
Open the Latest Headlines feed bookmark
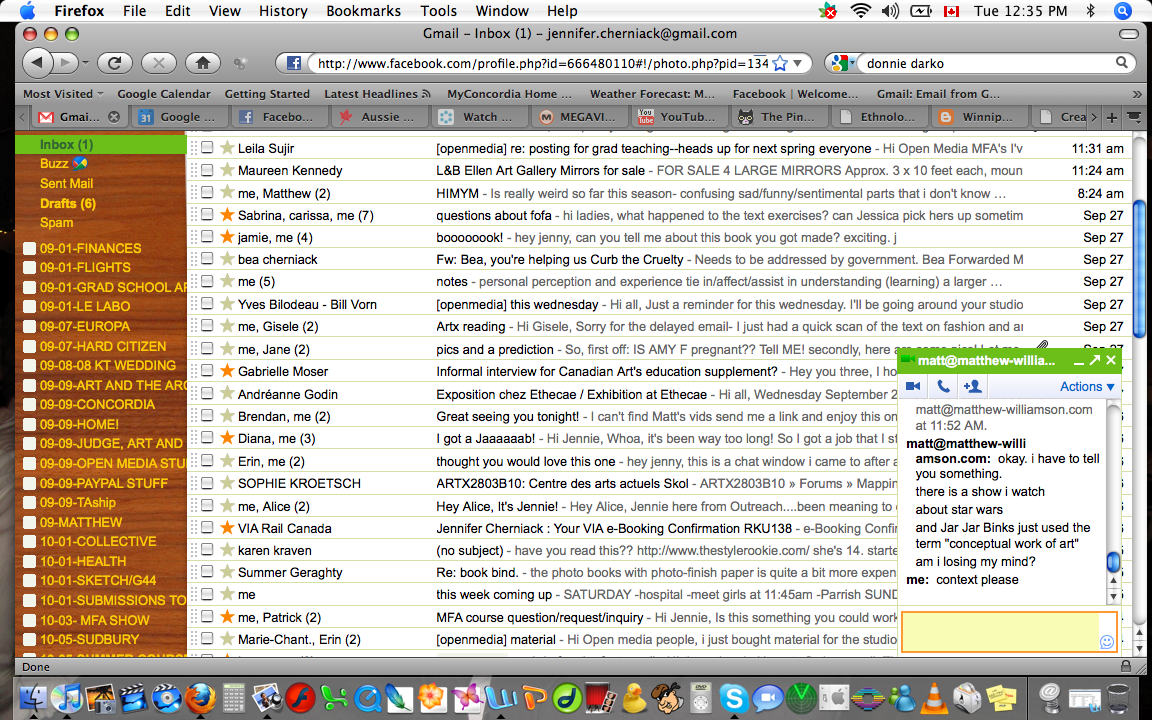click(377, 93)
